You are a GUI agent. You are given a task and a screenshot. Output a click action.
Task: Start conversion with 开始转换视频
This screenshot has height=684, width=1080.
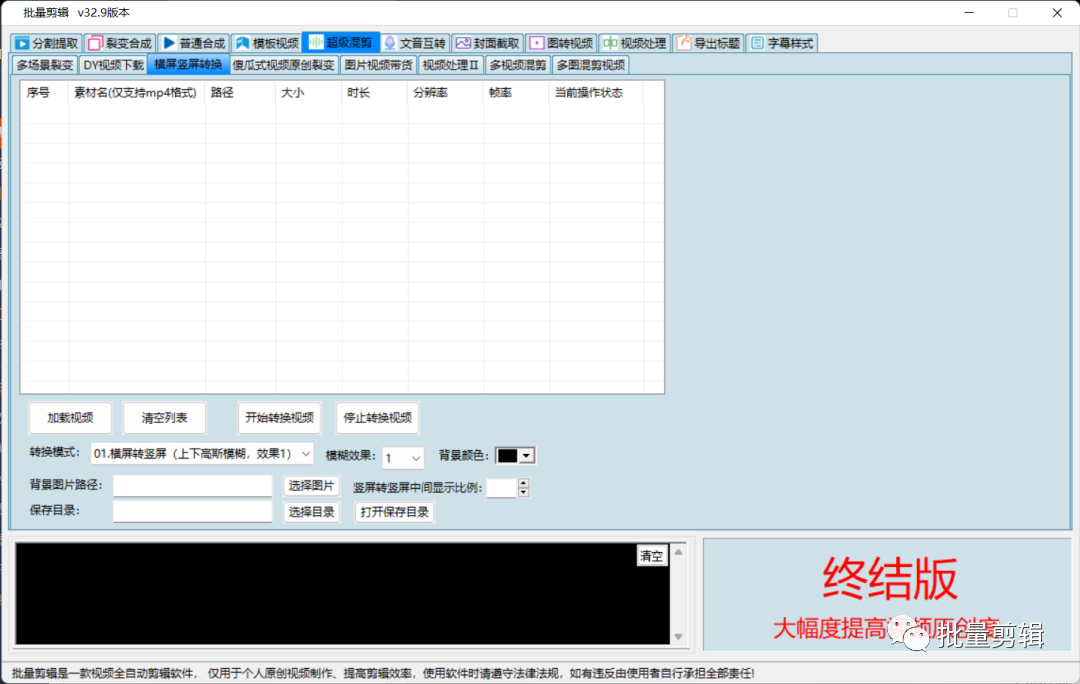pyautogui.click(x=279, y=417)
